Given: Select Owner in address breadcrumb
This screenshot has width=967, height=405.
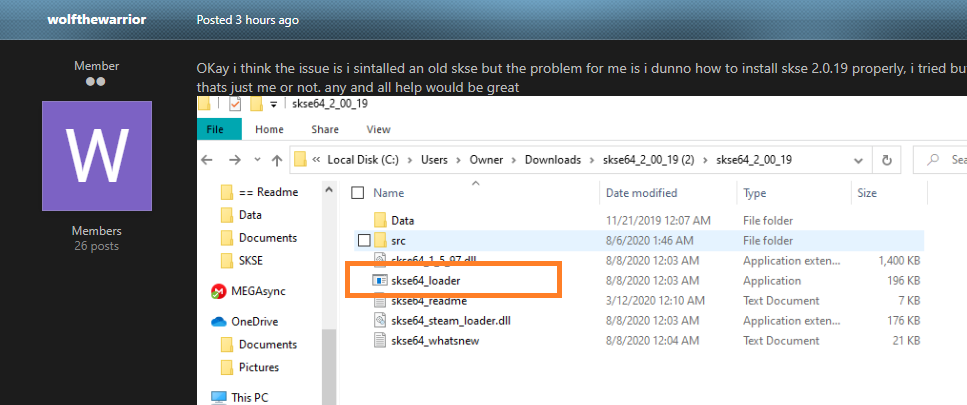Looking at the screenshot, I should tap(486, 160).
